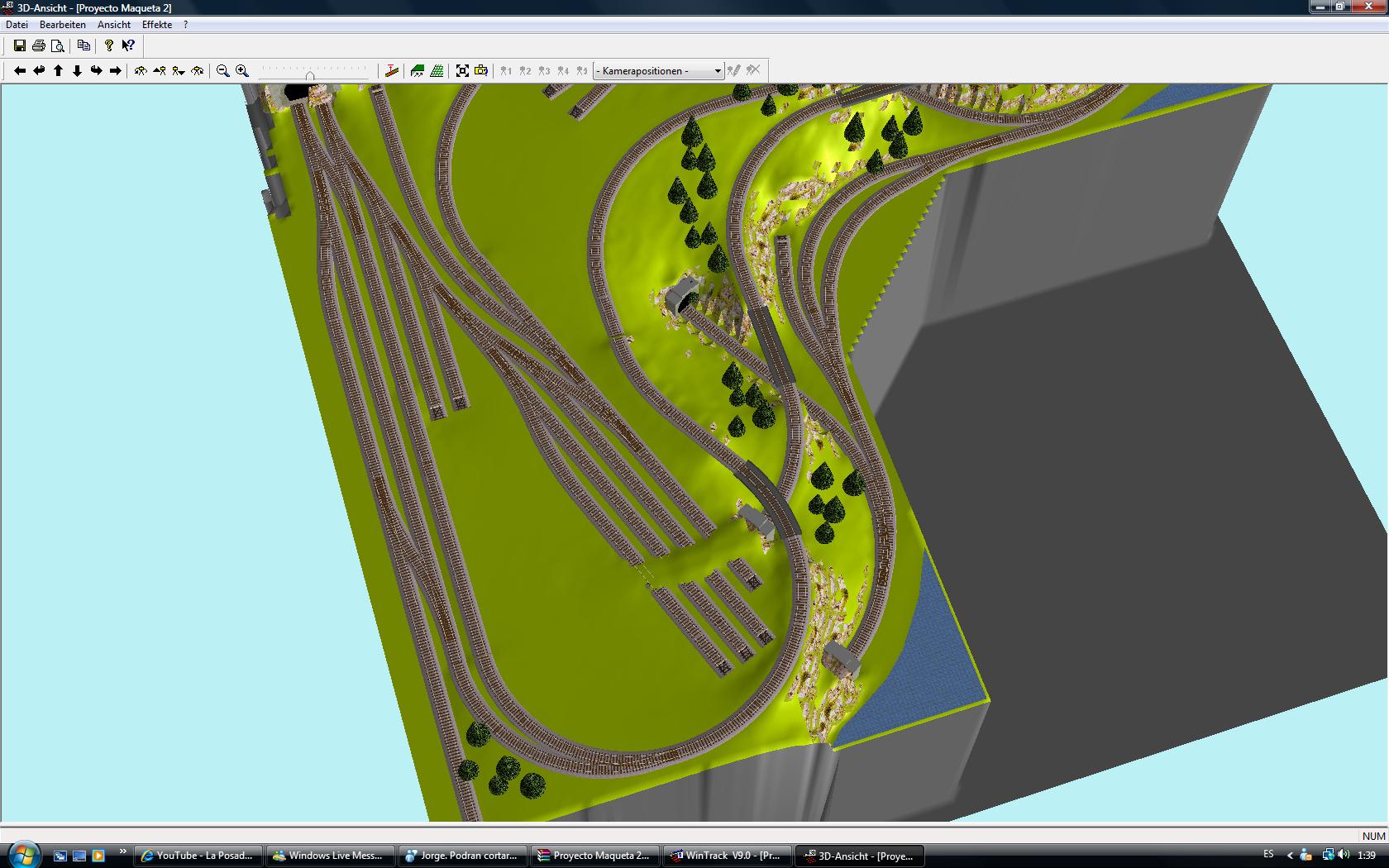This screenshot has height=868, width=1389.
Task: Show hidden tray icons arrow
Action: click(1290, 855)
